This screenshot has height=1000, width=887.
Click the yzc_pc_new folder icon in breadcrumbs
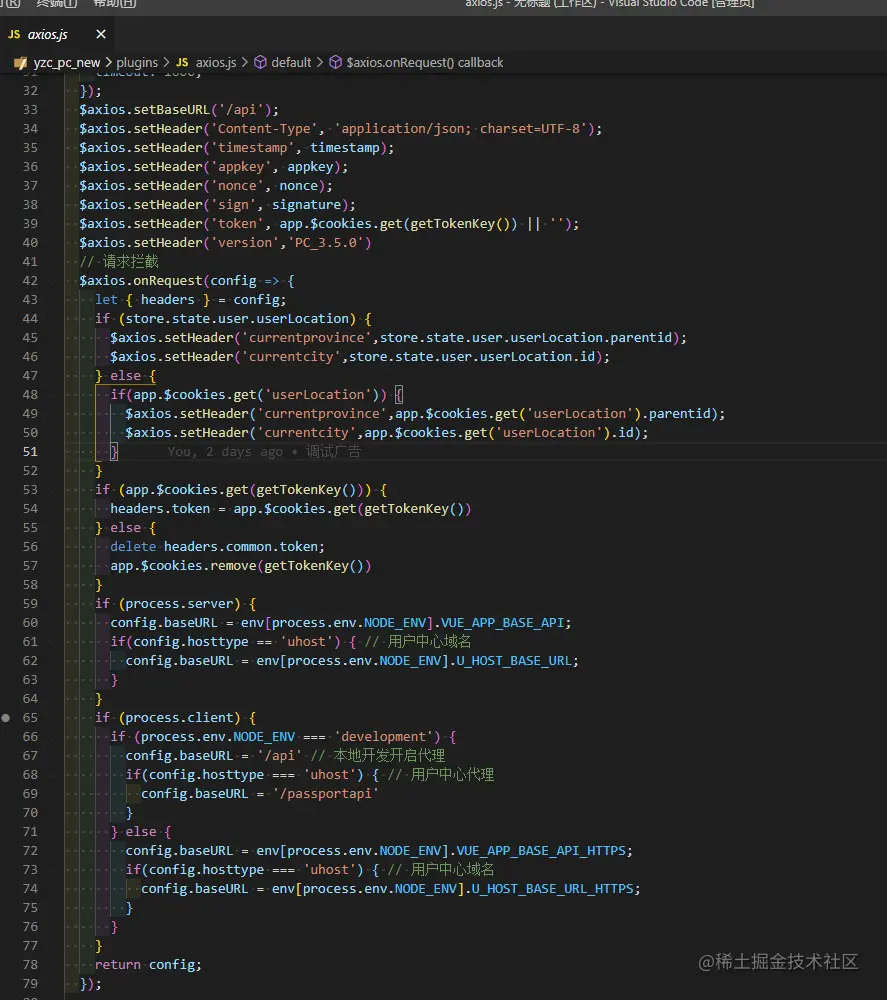(x=20, y=62)
